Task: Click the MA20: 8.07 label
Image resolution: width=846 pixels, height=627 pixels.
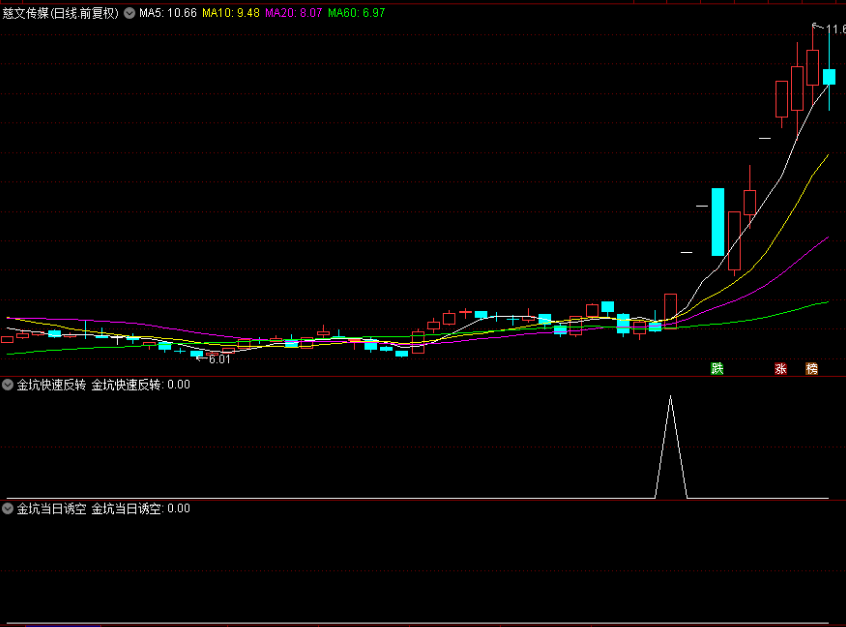Action: (294, 13)
